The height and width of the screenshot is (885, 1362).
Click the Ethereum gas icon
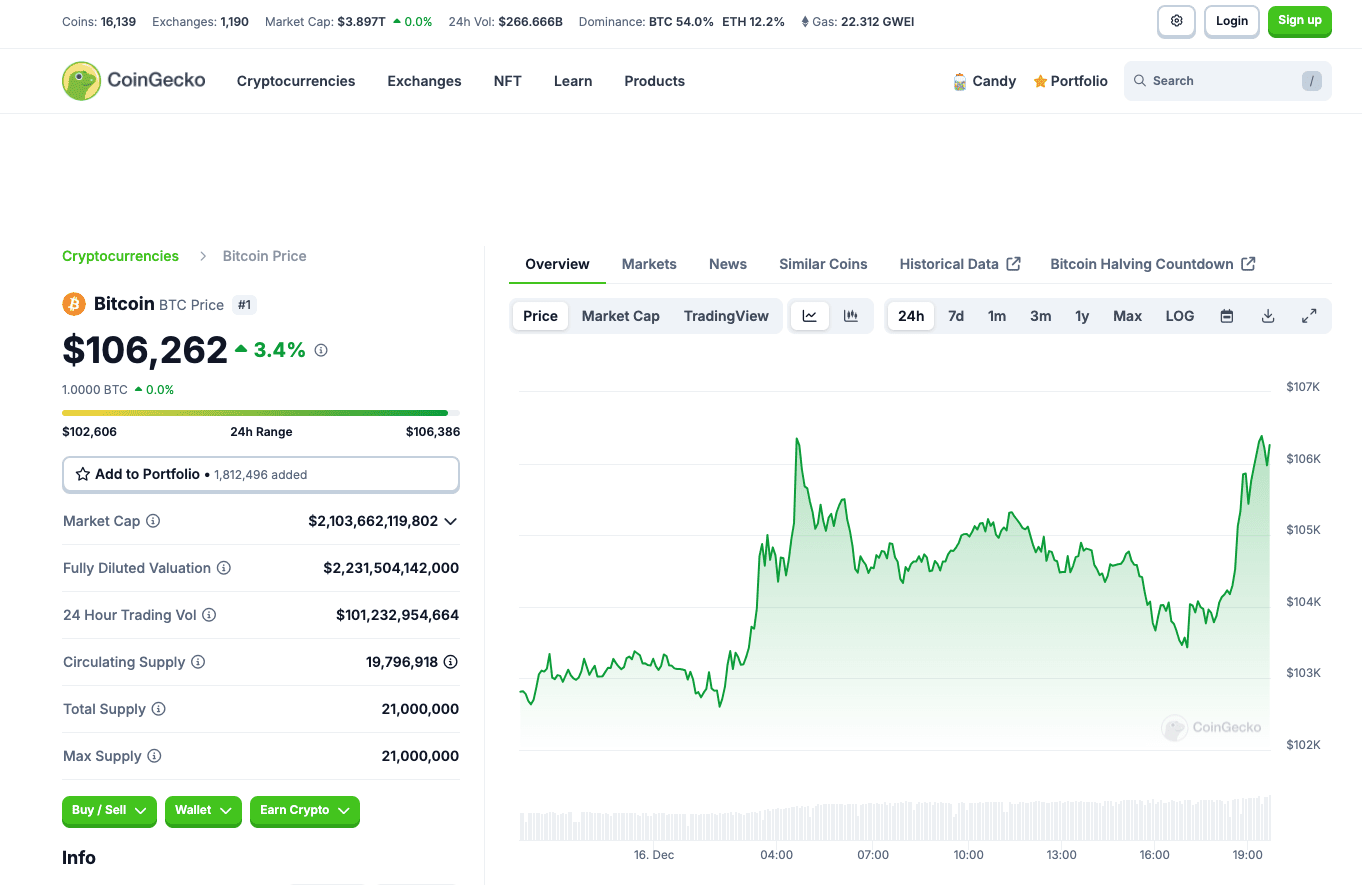[x=806, y=22]
